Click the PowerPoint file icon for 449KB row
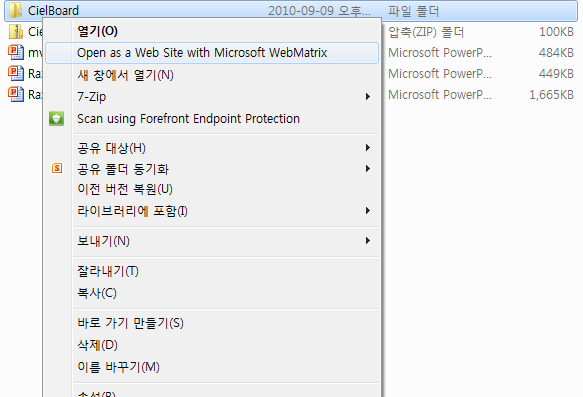This screenshot has height=397, width=583. click(x=16, y=73)
